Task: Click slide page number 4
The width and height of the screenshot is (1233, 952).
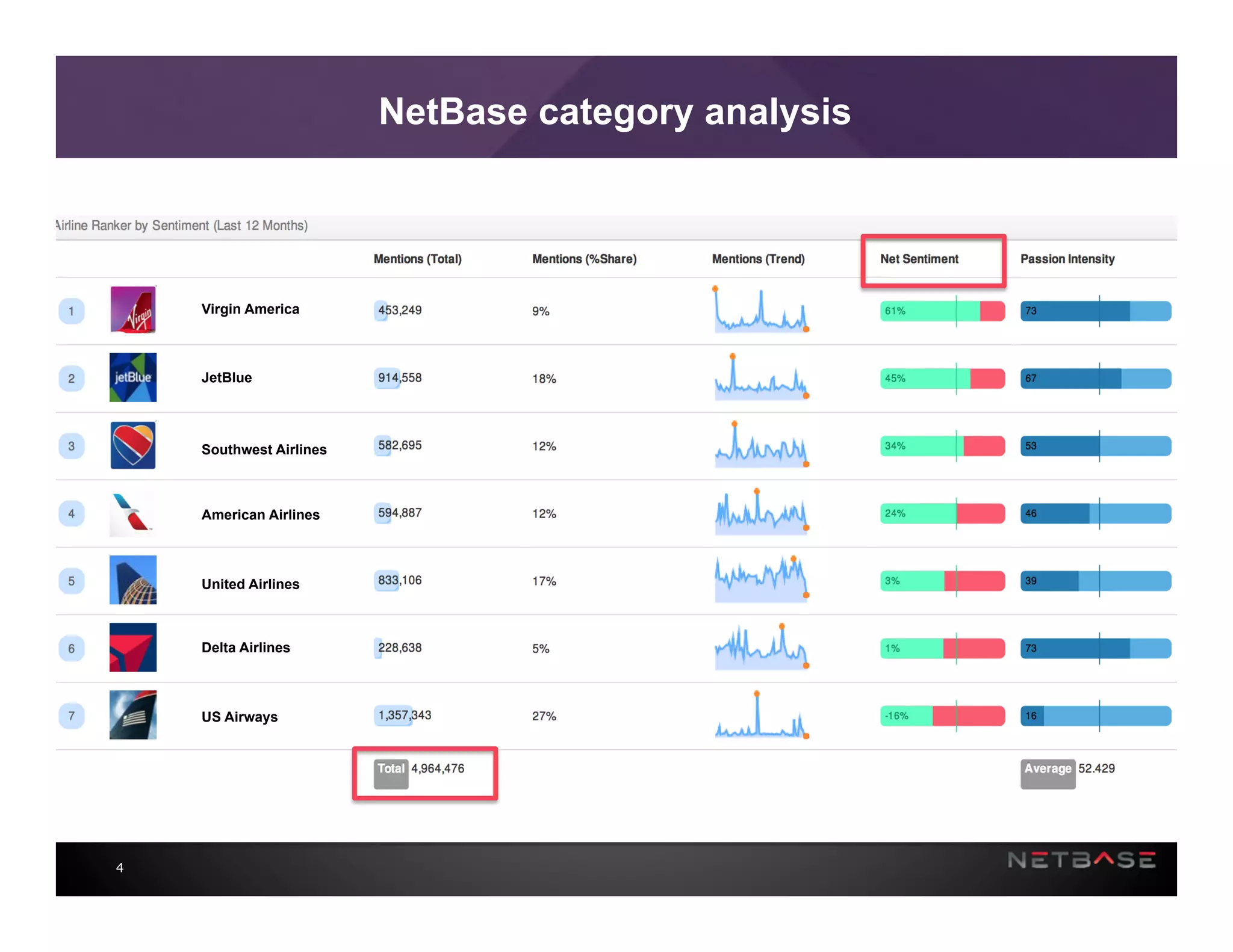Action: click(x=120, y=868)
